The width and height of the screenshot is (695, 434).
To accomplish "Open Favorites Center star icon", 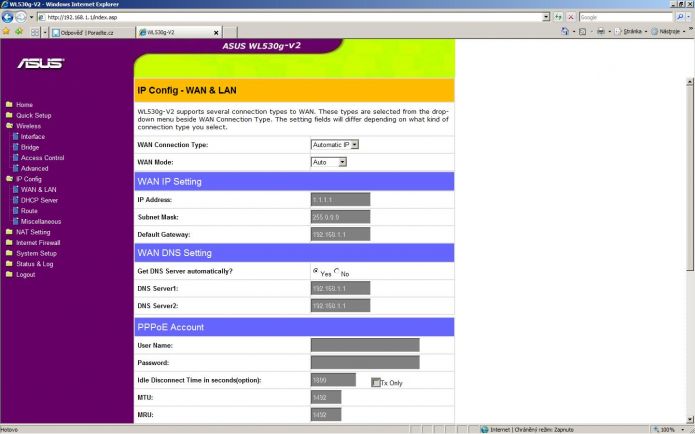I will [6, 32].
